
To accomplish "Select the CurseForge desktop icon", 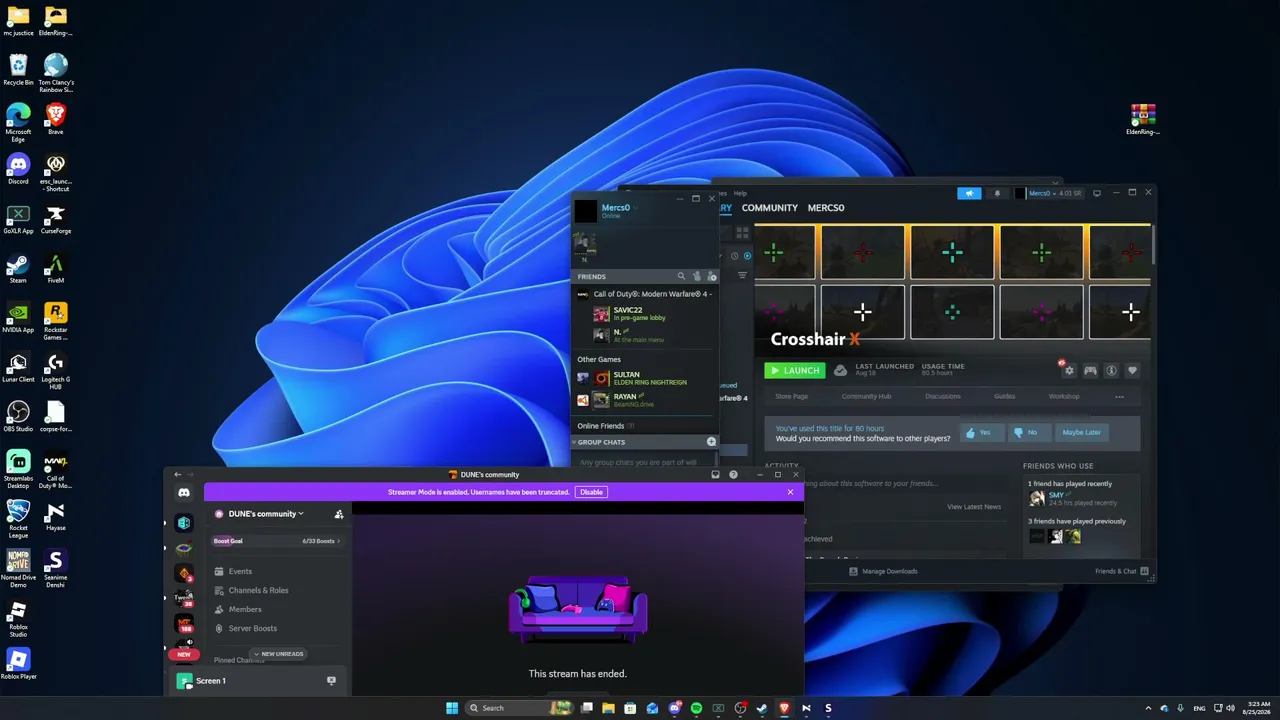I will click(55, 219).
